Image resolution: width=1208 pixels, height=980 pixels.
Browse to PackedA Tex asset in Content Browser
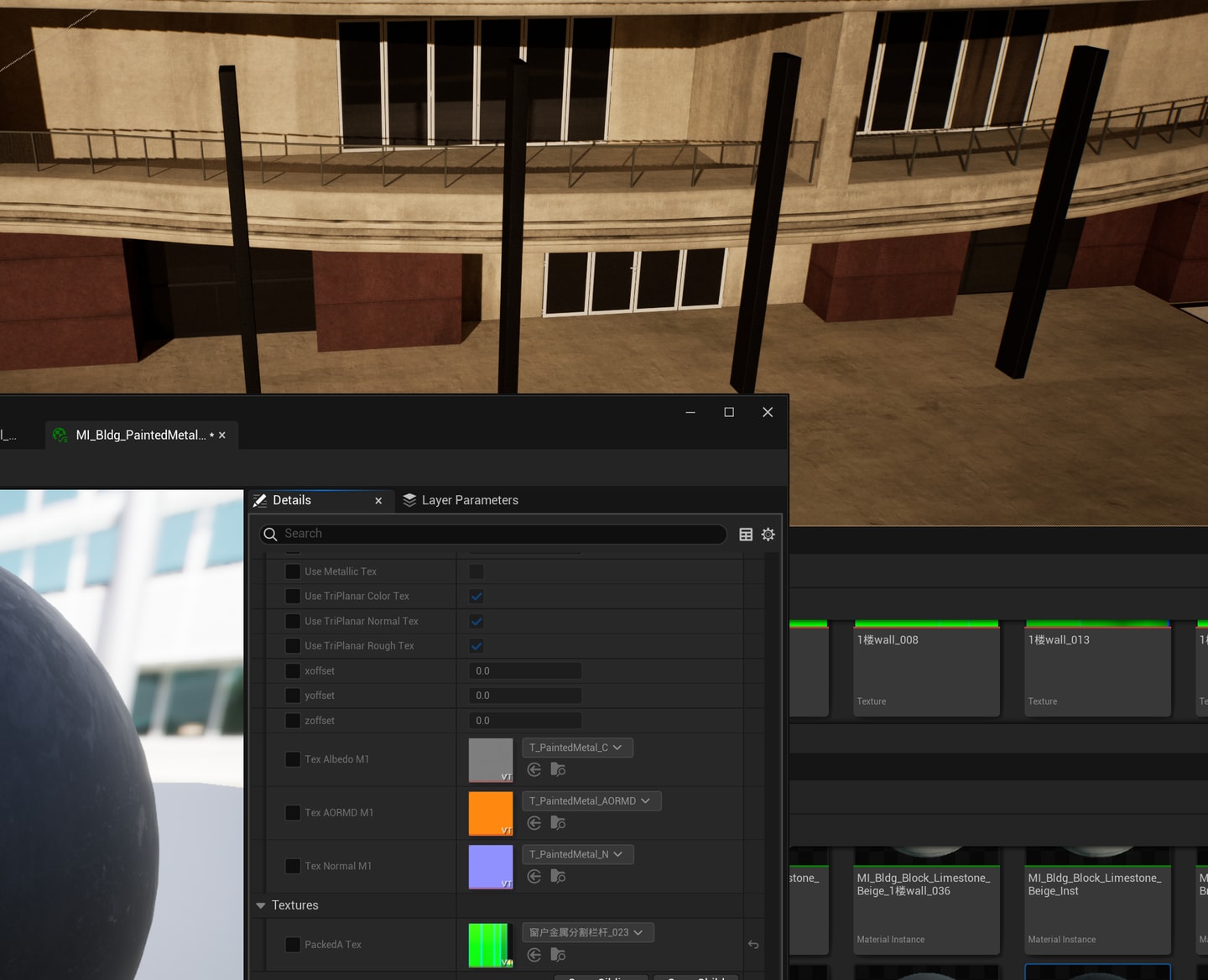(558, 955)
